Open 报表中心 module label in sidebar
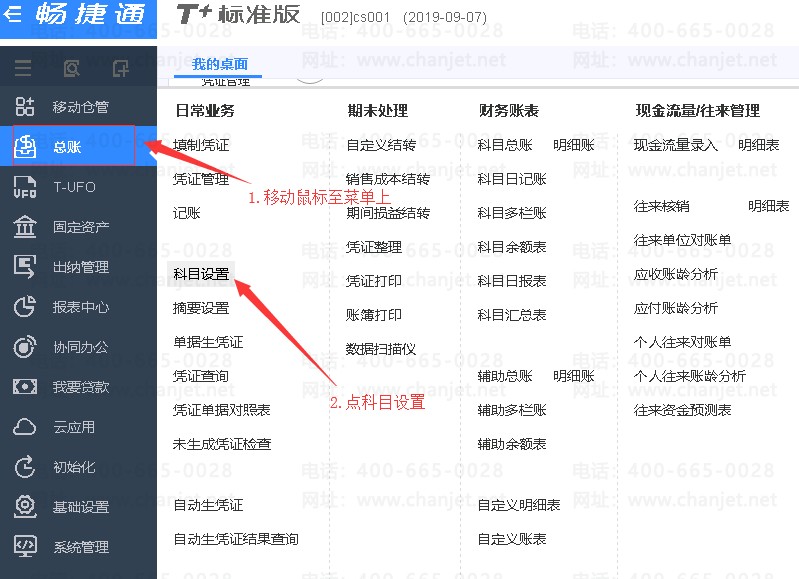The width and height of the screenshot is (799, 579). click(81, 307)
